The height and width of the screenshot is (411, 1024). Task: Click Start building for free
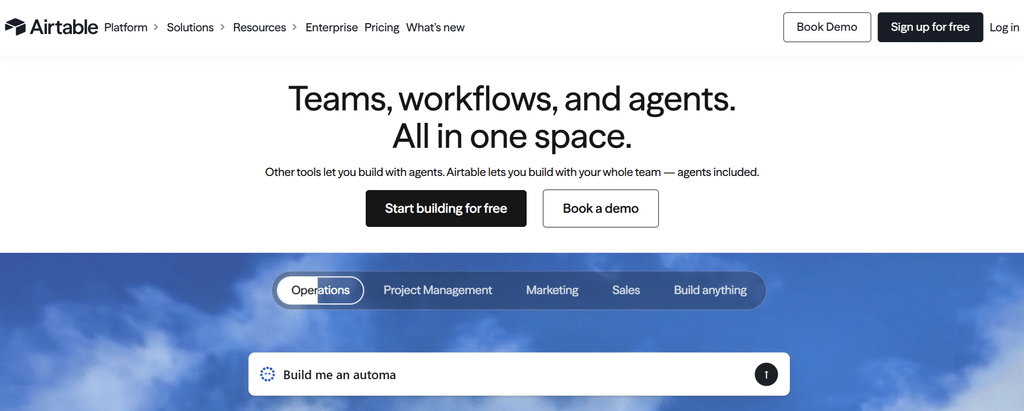pyautogui.click(x=446, y=208)
